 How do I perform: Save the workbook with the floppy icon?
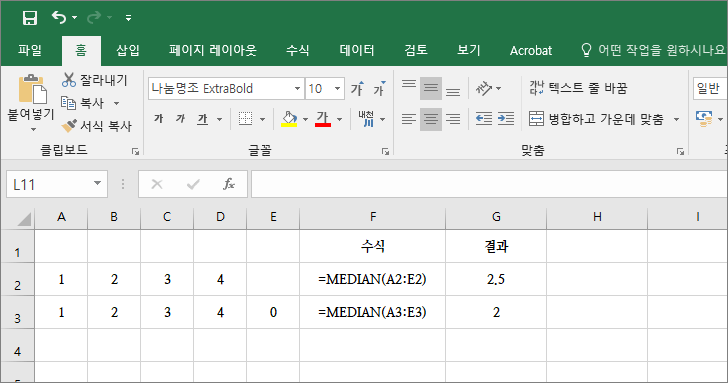tap(30, 18)
